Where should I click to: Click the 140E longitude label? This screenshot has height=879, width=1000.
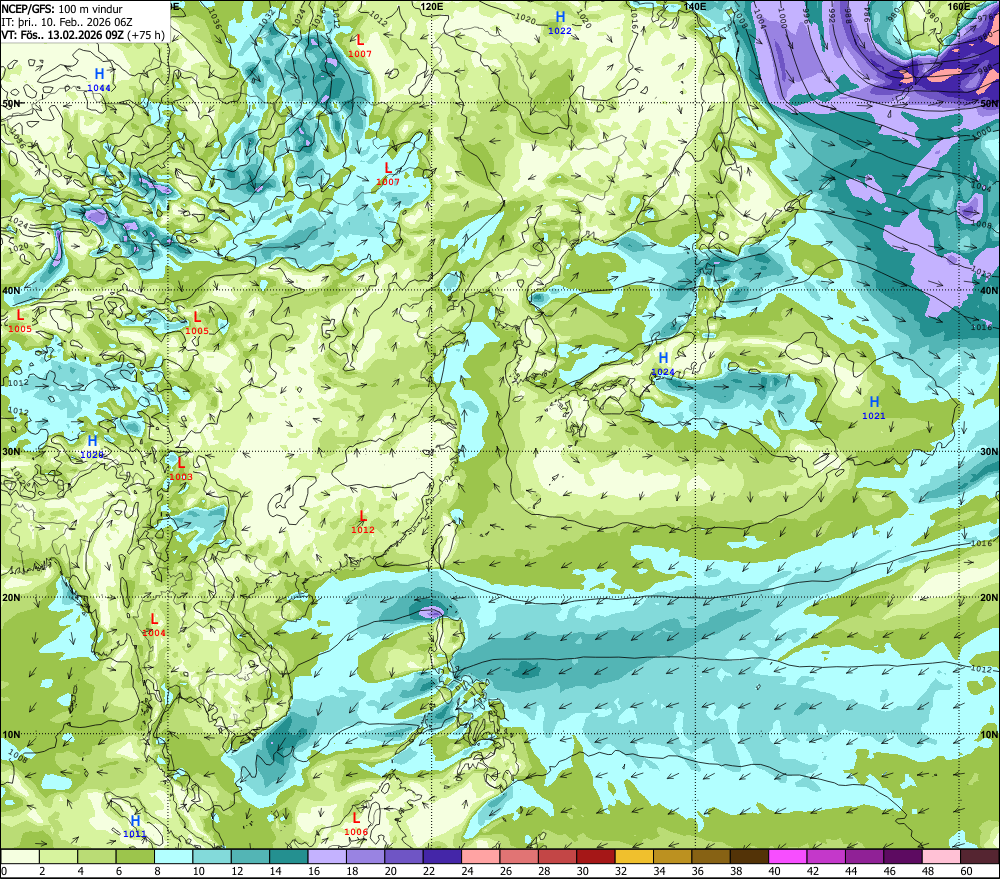[695, 6]
